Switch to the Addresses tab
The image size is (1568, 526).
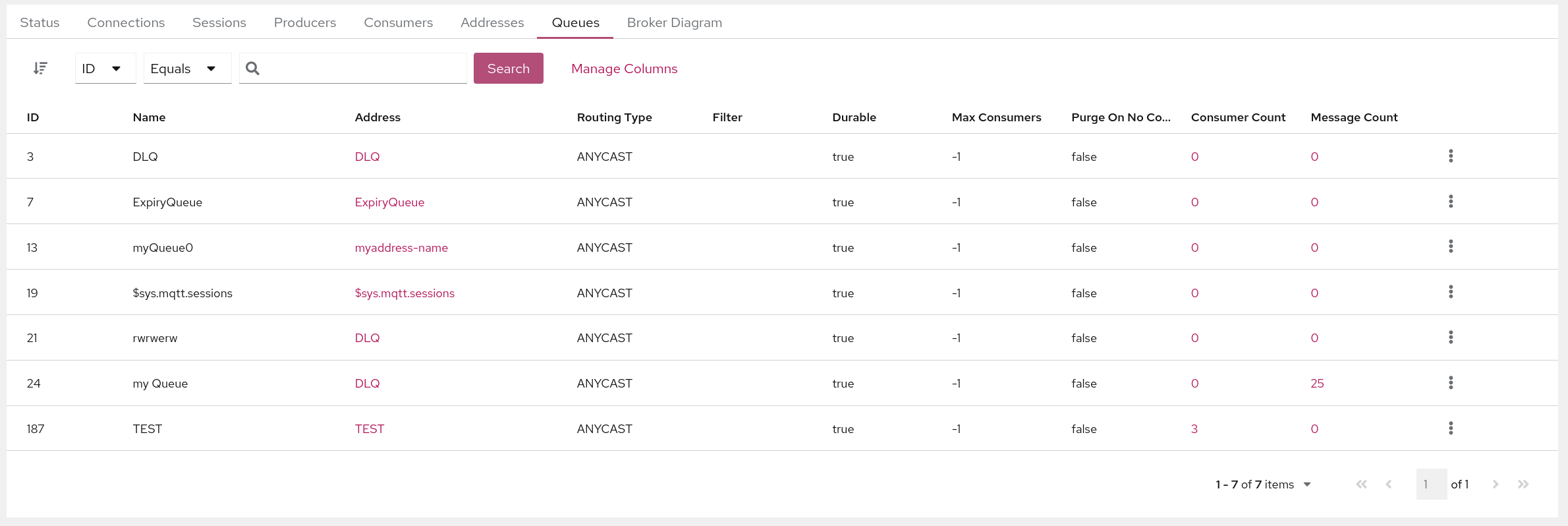(x=492, y=22)
